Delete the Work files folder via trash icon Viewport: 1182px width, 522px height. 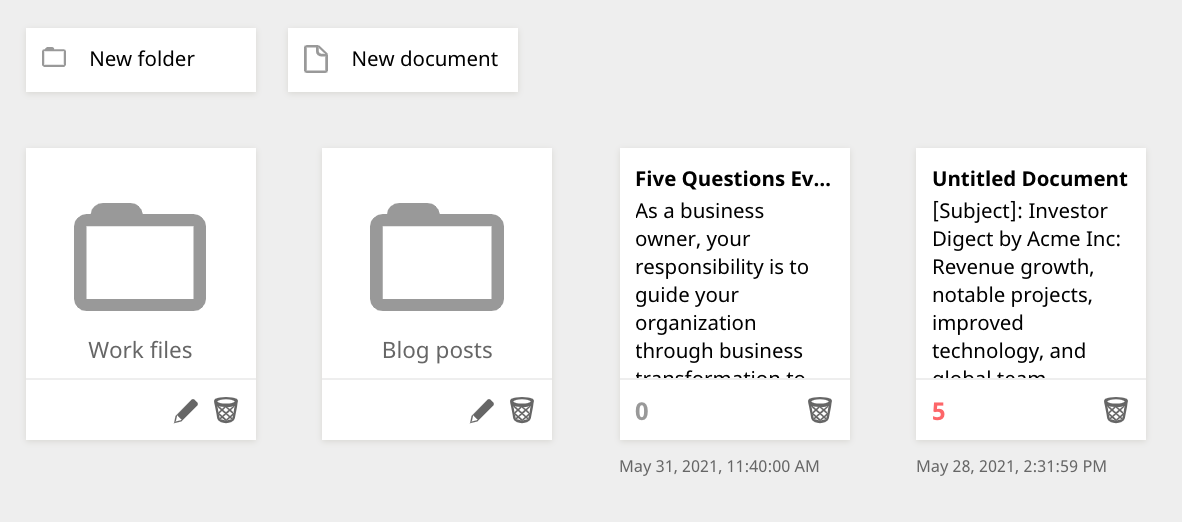226,410
